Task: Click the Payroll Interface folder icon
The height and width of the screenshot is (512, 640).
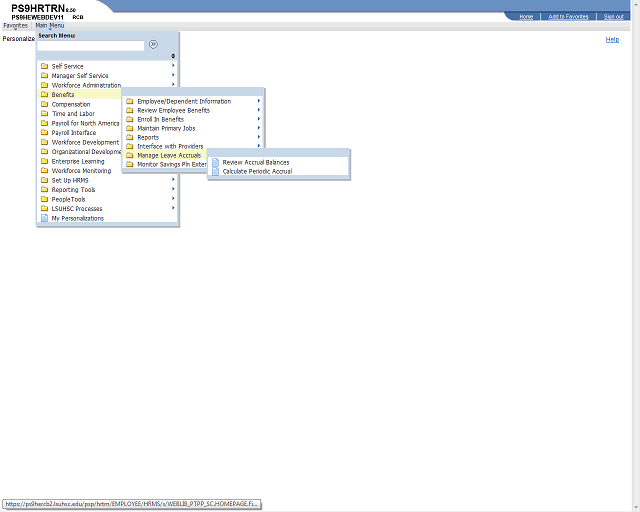Action: pos(44,132)
